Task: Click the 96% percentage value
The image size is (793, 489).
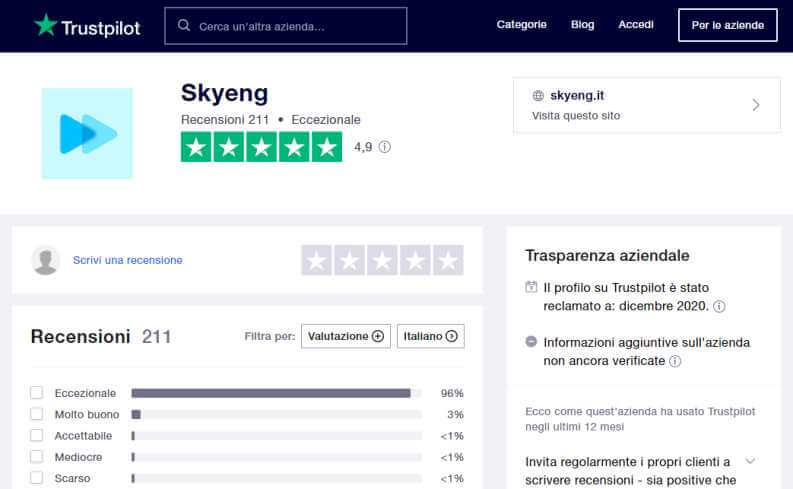Action: pos(452,393)
